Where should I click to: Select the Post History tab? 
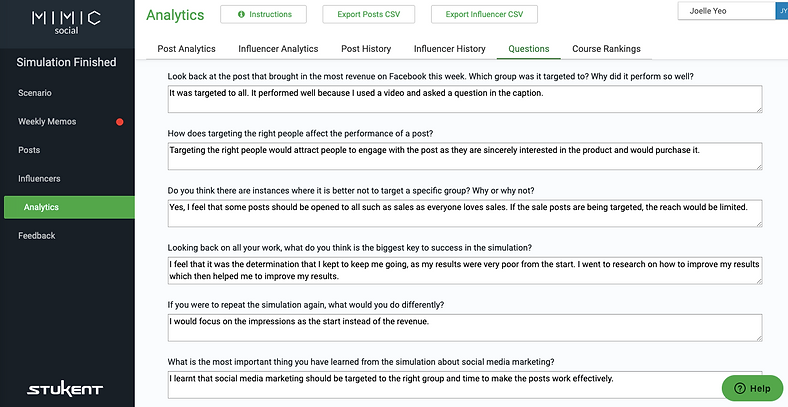(x=366, y=49)
